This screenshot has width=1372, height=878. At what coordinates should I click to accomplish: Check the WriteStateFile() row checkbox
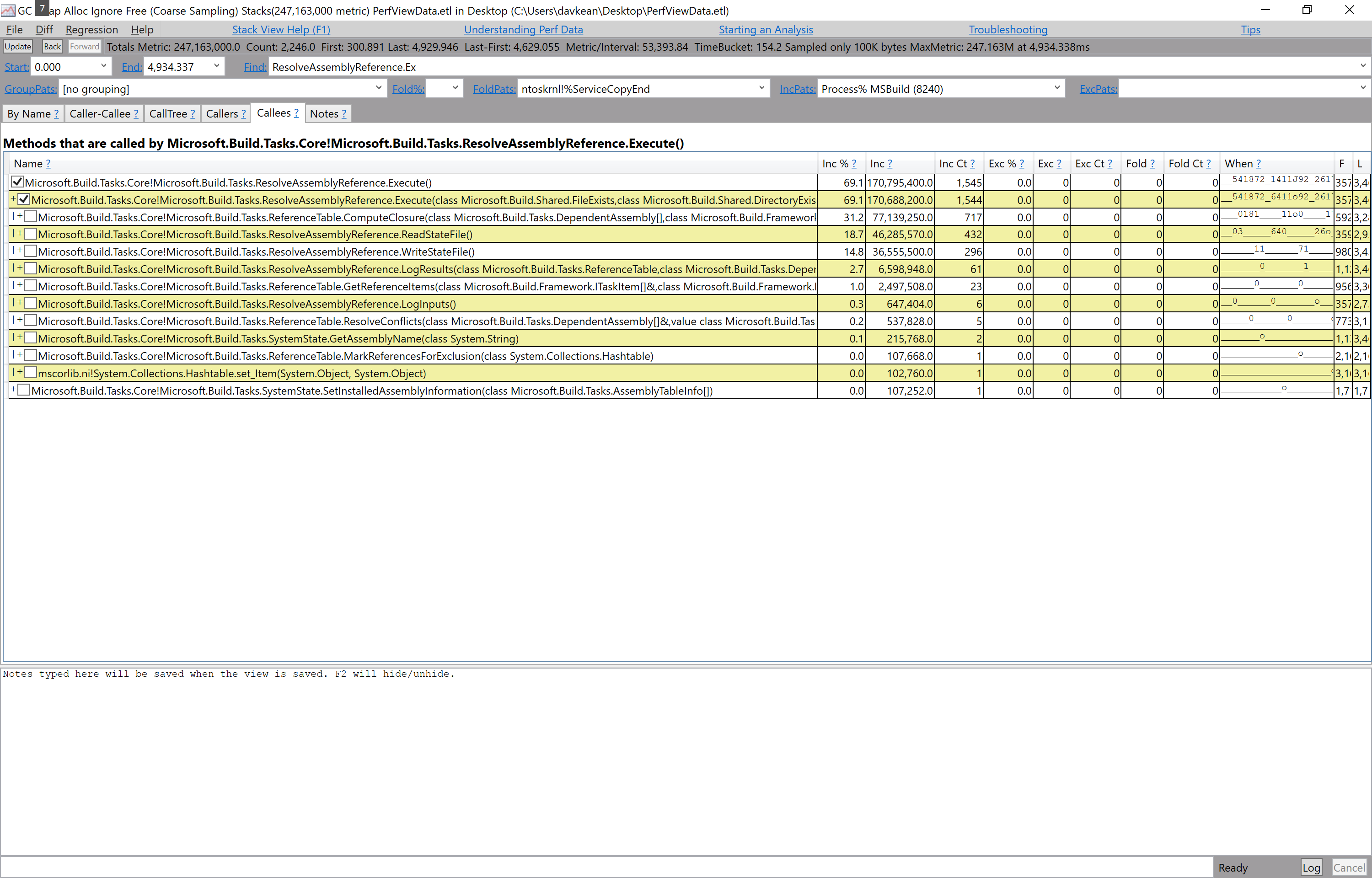click(32, 252)
